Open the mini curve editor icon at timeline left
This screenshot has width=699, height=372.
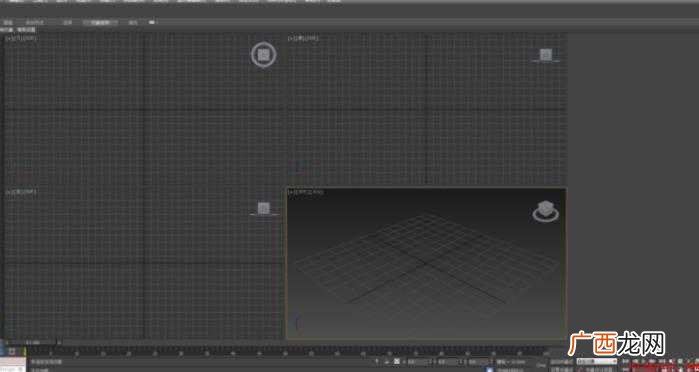pos(12,351)
